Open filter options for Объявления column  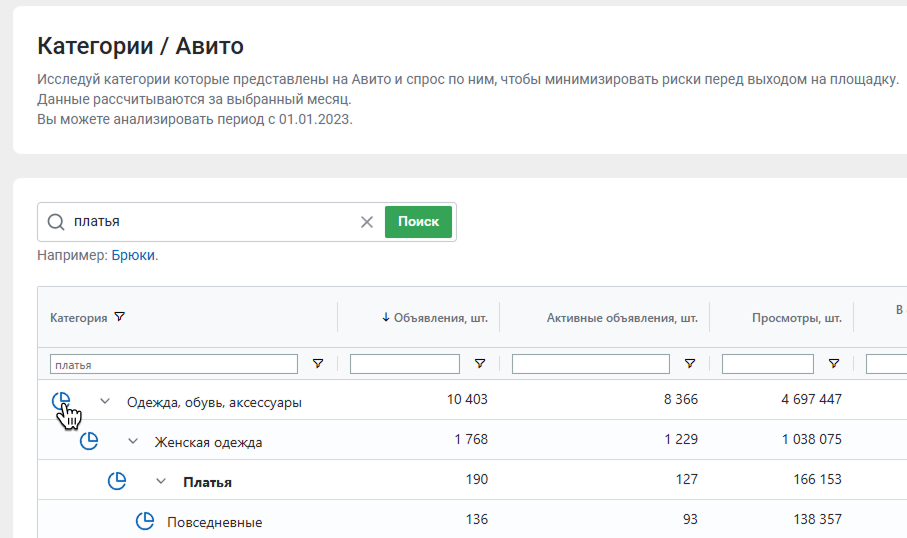coord(480,363)
